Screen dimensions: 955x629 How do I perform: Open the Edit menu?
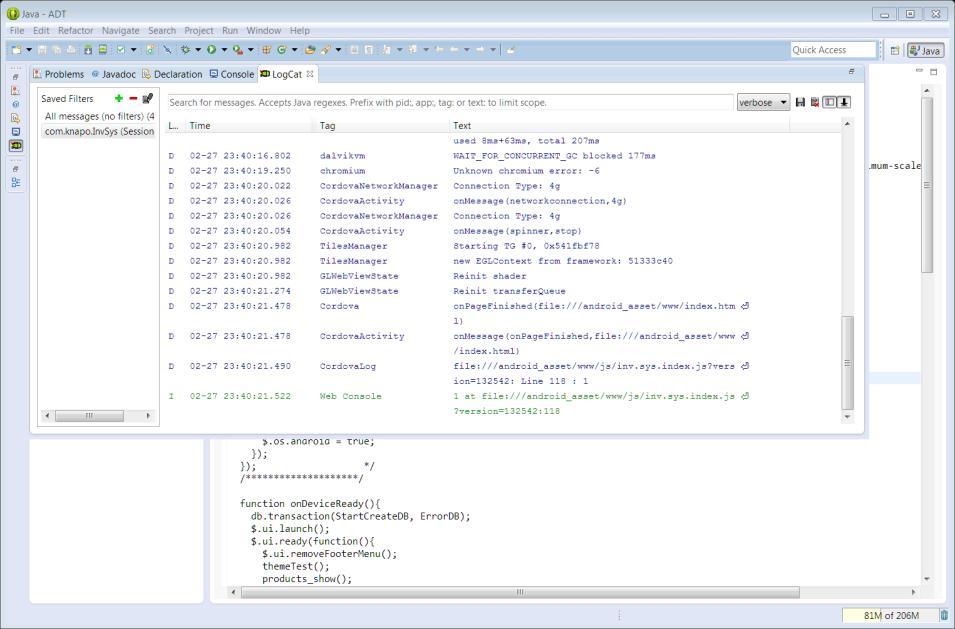point(41,30)
